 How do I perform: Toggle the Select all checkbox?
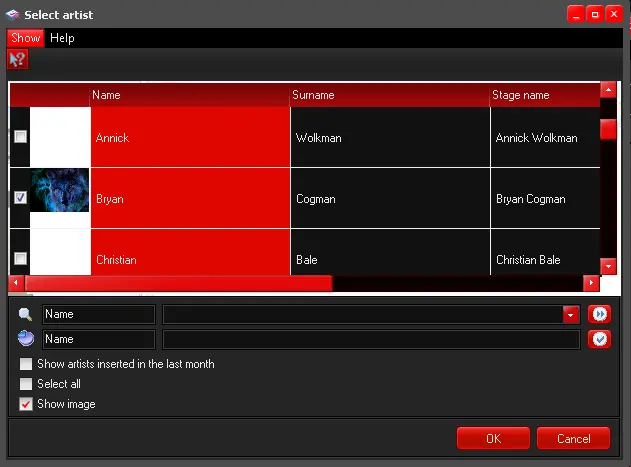click(27, 384)
